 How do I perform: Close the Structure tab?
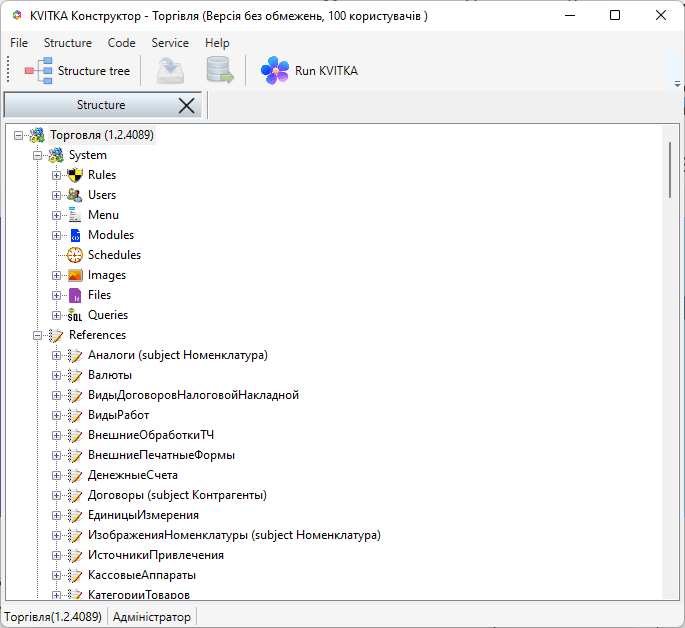(x=187, y=106)
